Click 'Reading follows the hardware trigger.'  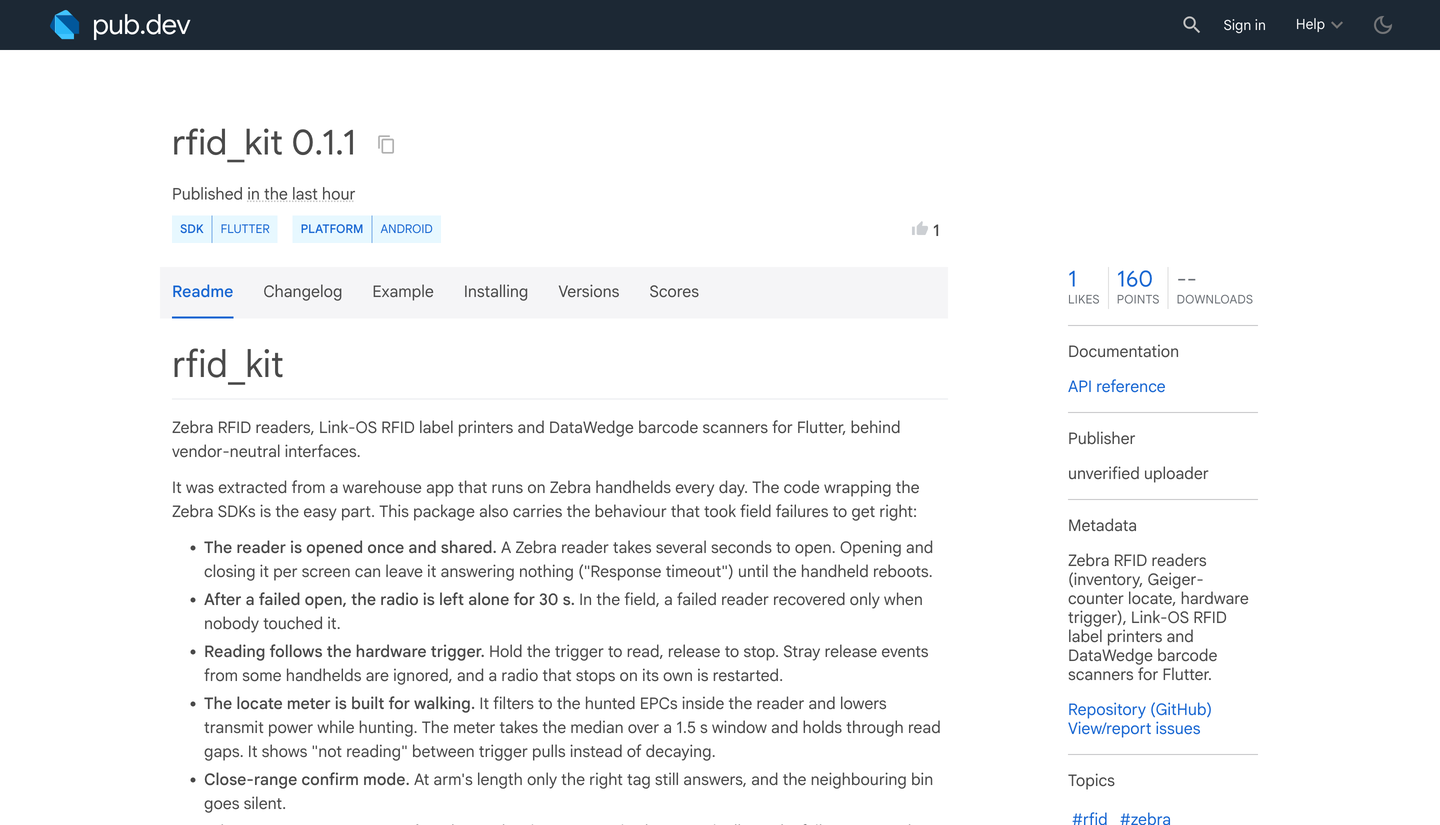(x=344, y=651)
